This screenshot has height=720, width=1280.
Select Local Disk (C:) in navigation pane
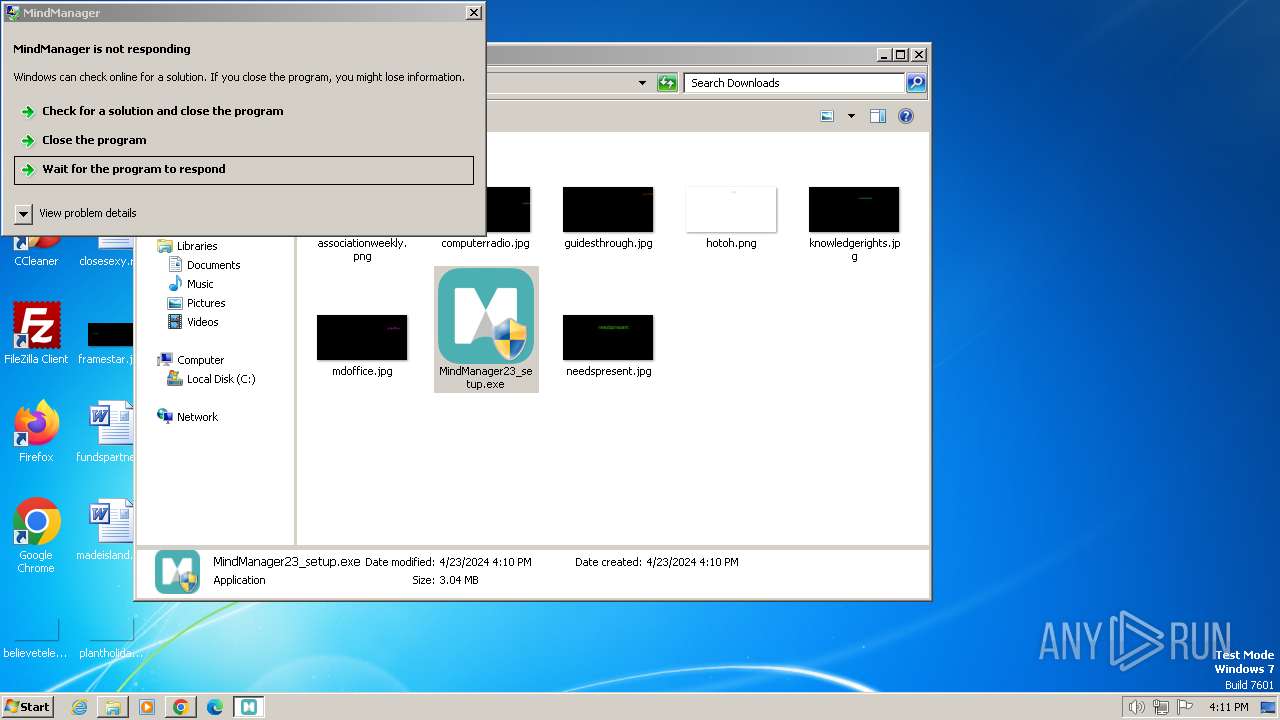coord(212,379)
